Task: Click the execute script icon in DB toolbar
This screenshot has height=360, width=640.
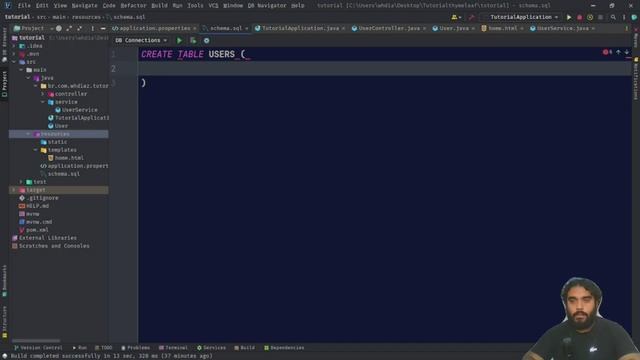Action: coord(193,40)
